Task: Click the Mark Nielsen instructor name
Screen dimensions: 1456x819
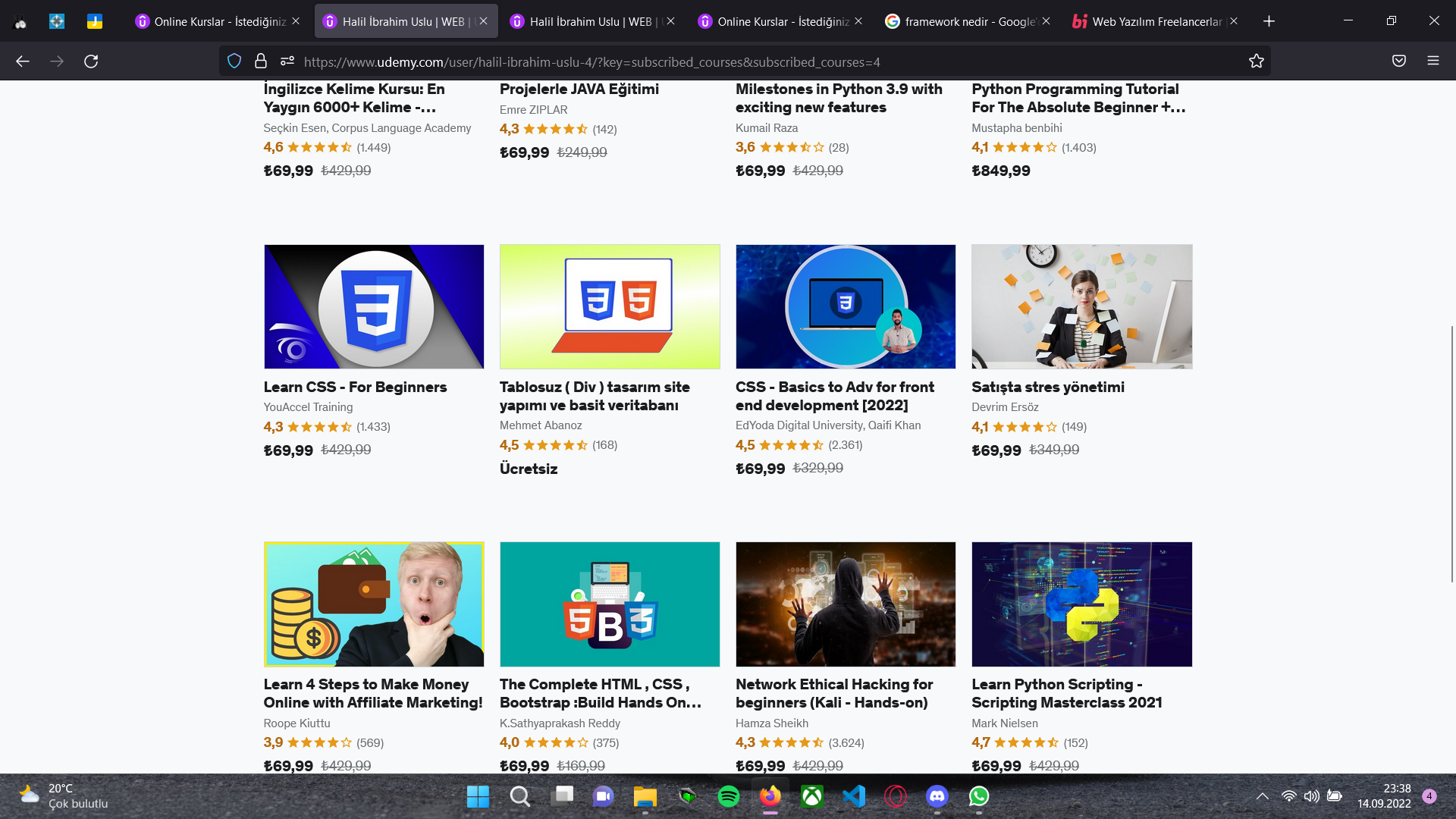Action: coord(1005,723)
